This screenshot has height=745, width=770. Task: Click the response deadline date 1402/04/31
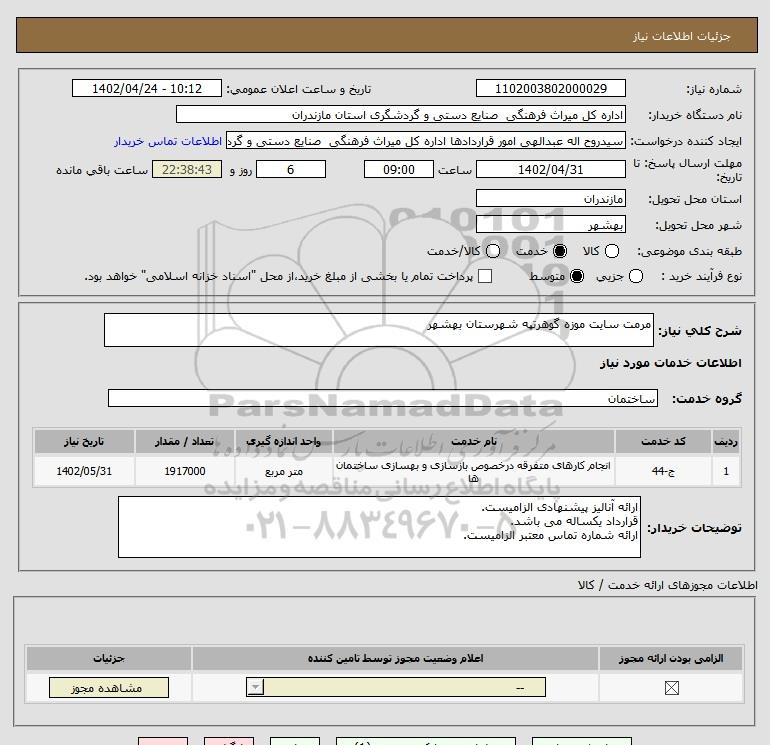coord(550,169)
